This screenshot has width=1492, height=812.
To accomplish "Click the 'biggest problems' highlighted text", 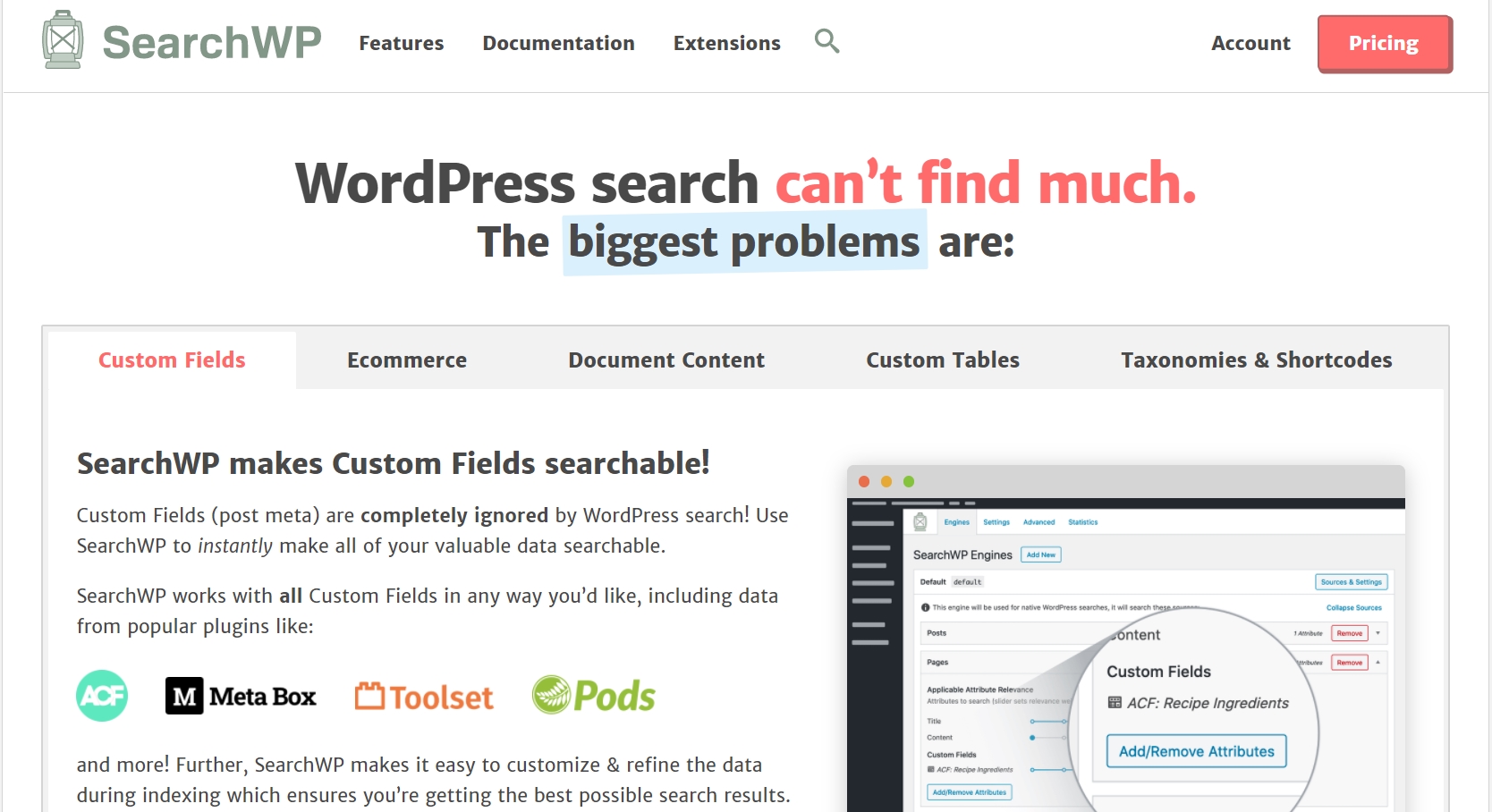I will 744,241.
